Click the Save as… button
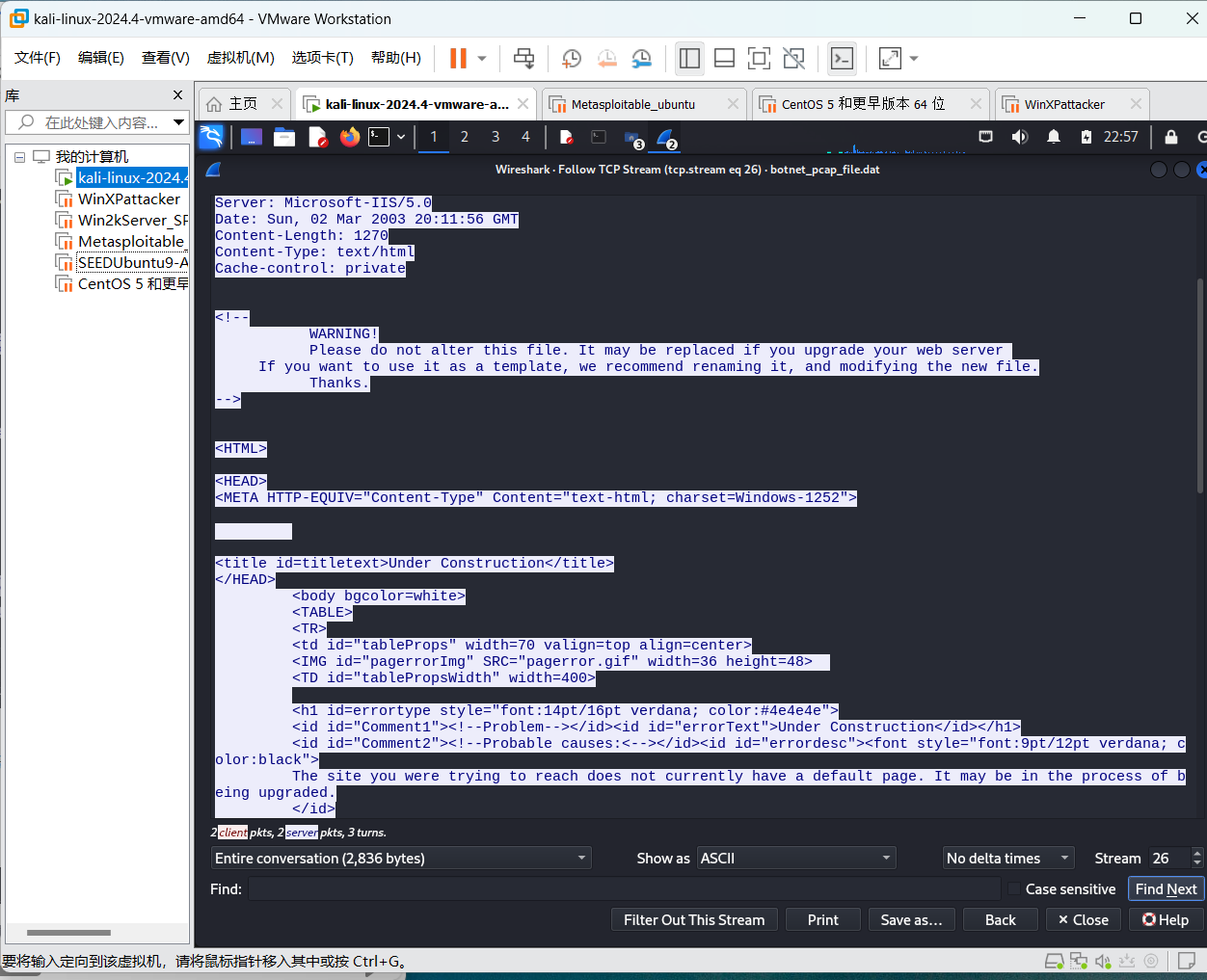 [911, 919]
